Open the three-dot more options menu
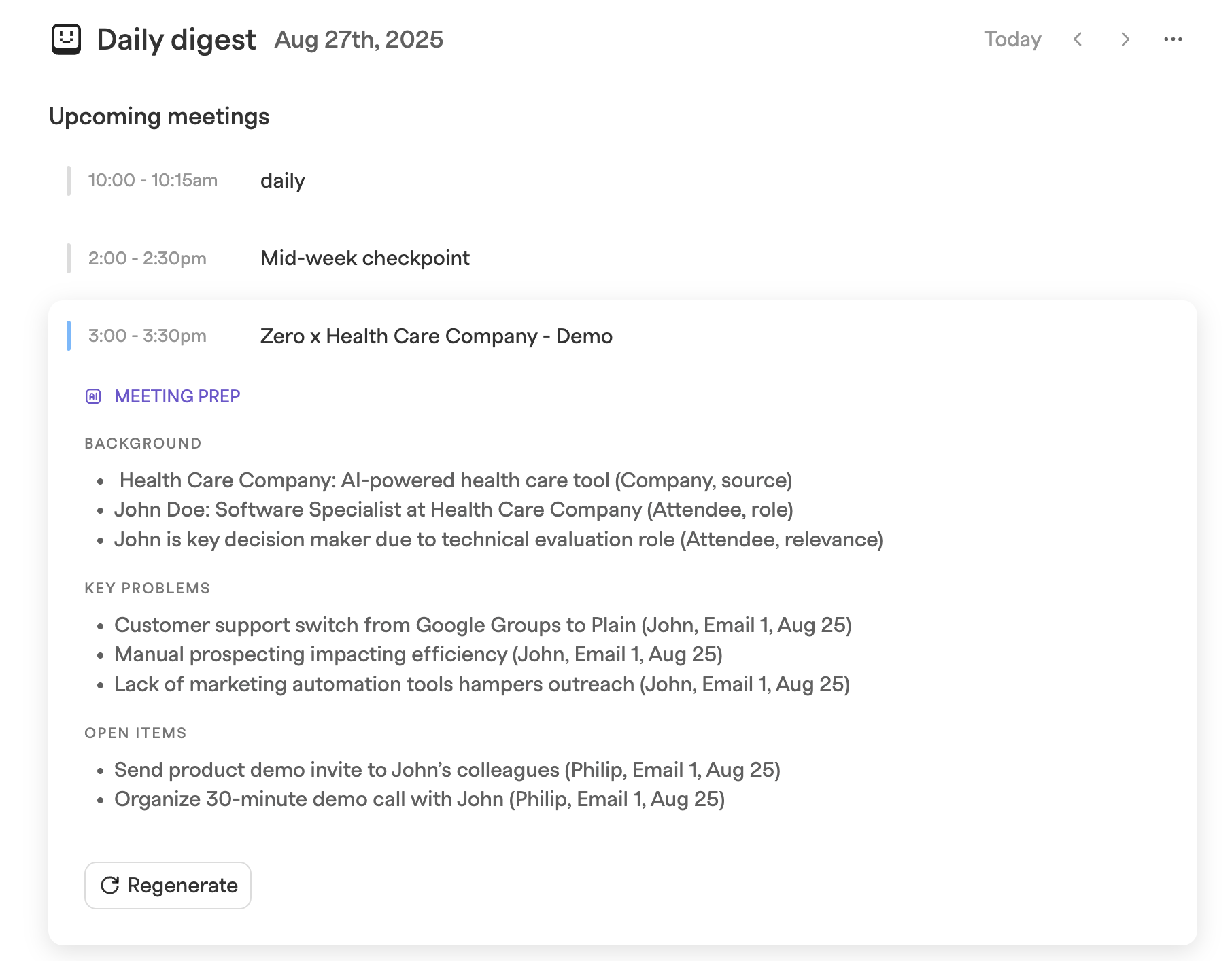 (1173, 39)
